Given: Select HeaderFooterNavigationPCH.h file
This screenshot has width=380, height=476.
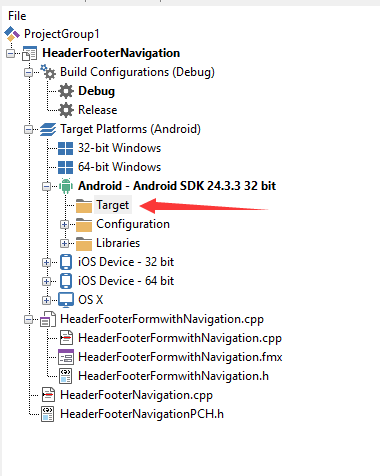Looking at the screenshot, I should (142, 414).
